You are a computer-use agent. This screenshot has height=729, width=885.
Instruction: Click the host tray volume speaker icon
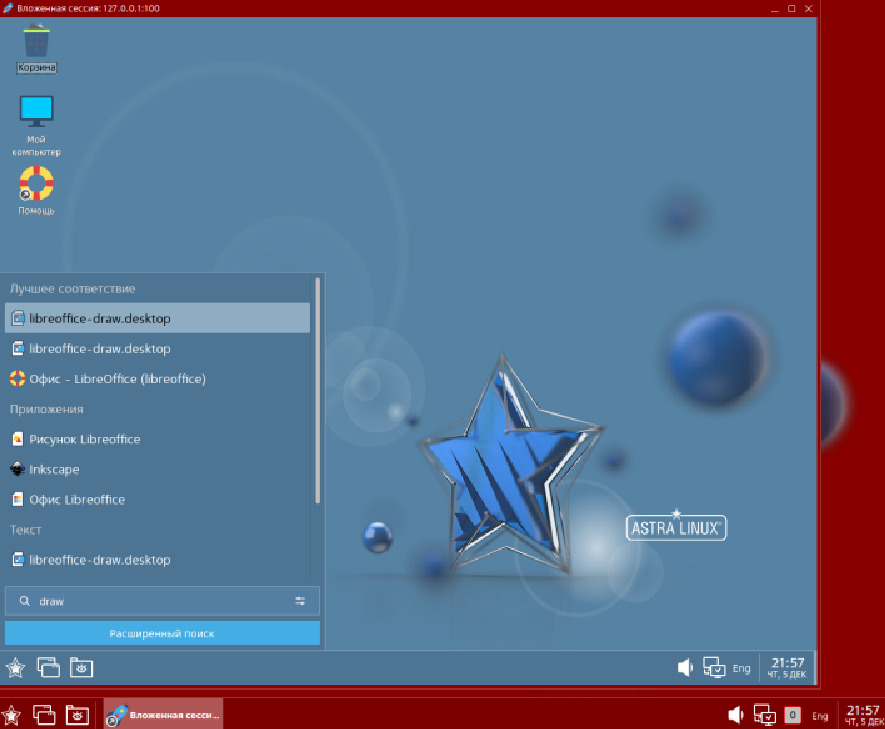coord(735,715)
